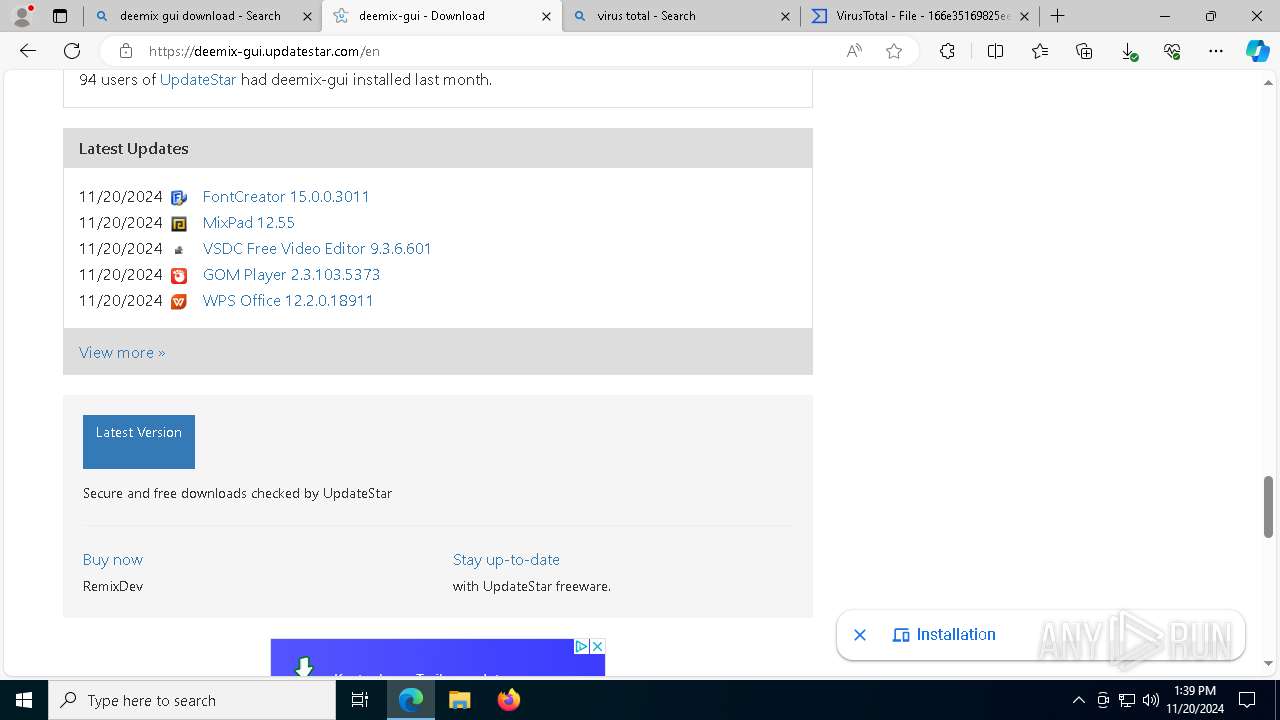
Task: Open the notification center
Action: pos(1247,700)
